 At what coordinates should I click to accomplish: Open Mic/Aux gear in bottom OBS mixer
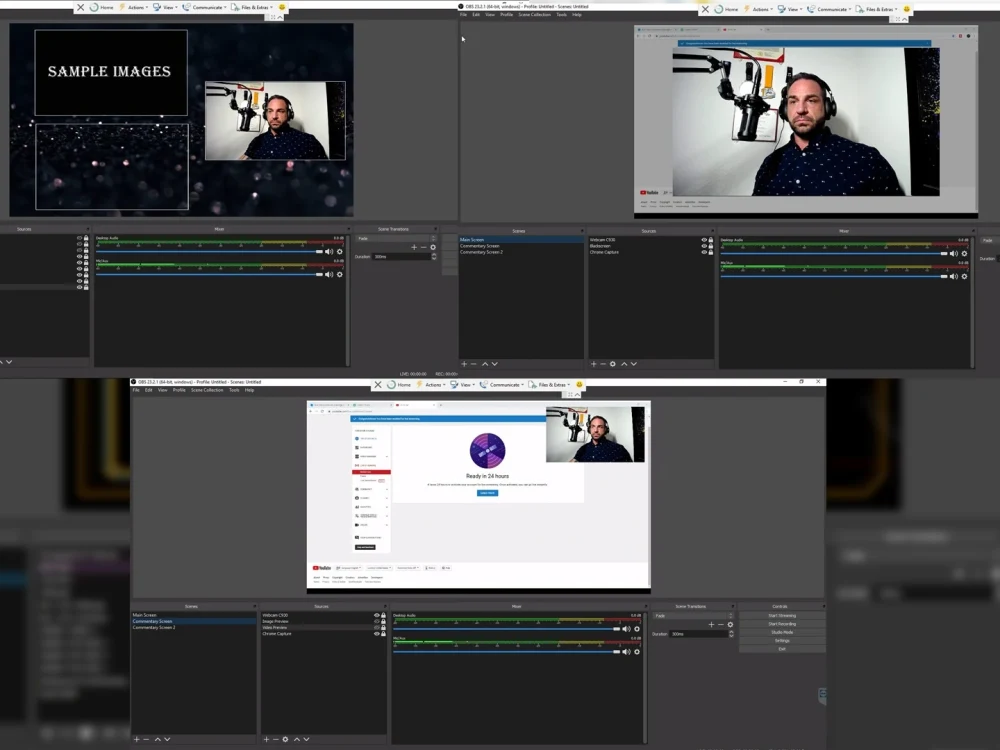(x=636, y=652)
